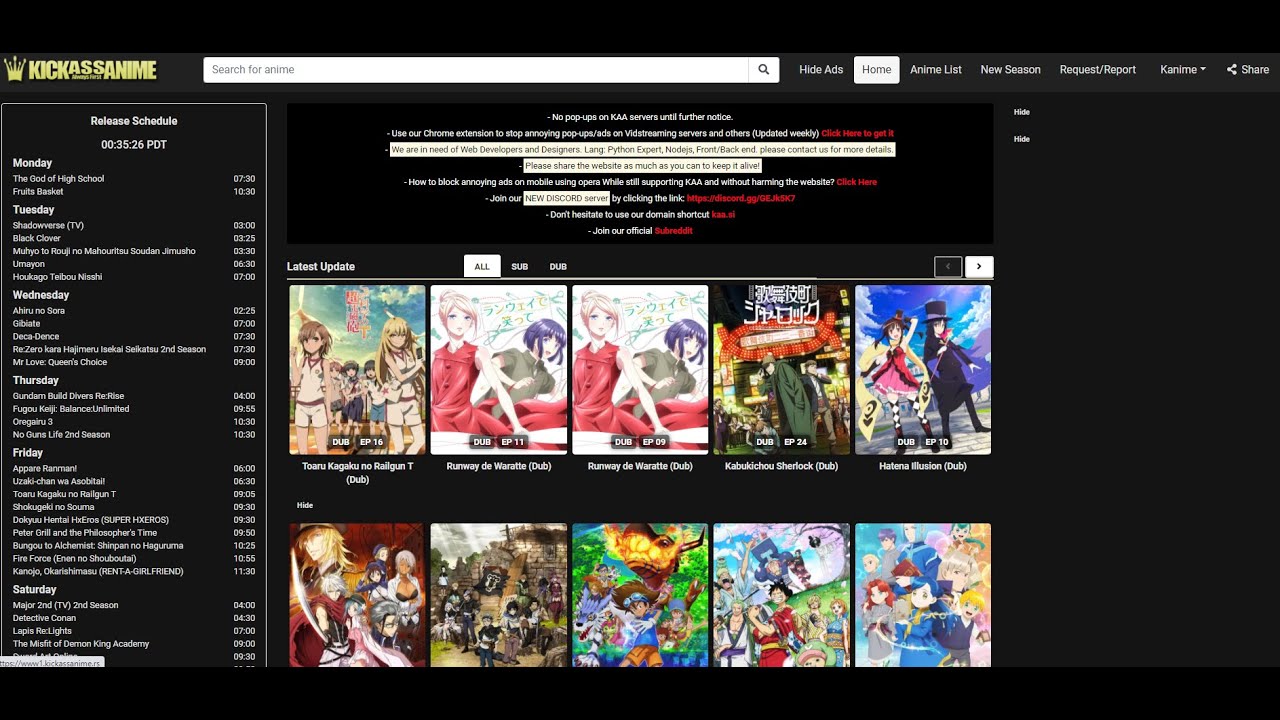The height and width of the screenshot is (720, 1280).
Task: Open Runway de Waratte EP 11 poster
Action: click(x=499, y=370)
